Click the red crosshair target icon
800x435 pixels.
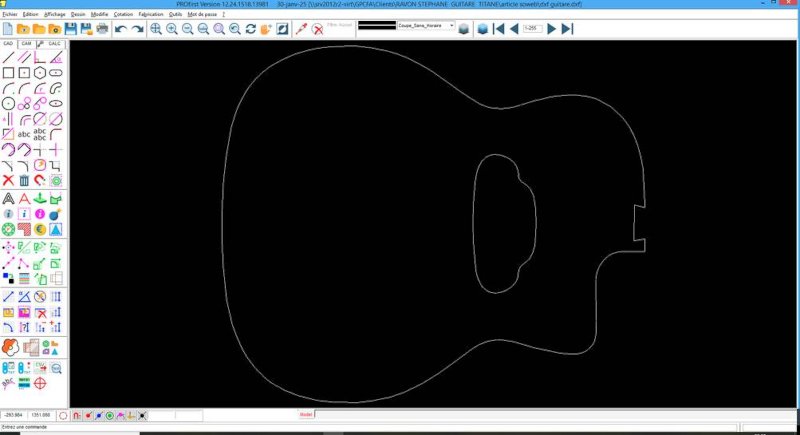coord(40,383)
